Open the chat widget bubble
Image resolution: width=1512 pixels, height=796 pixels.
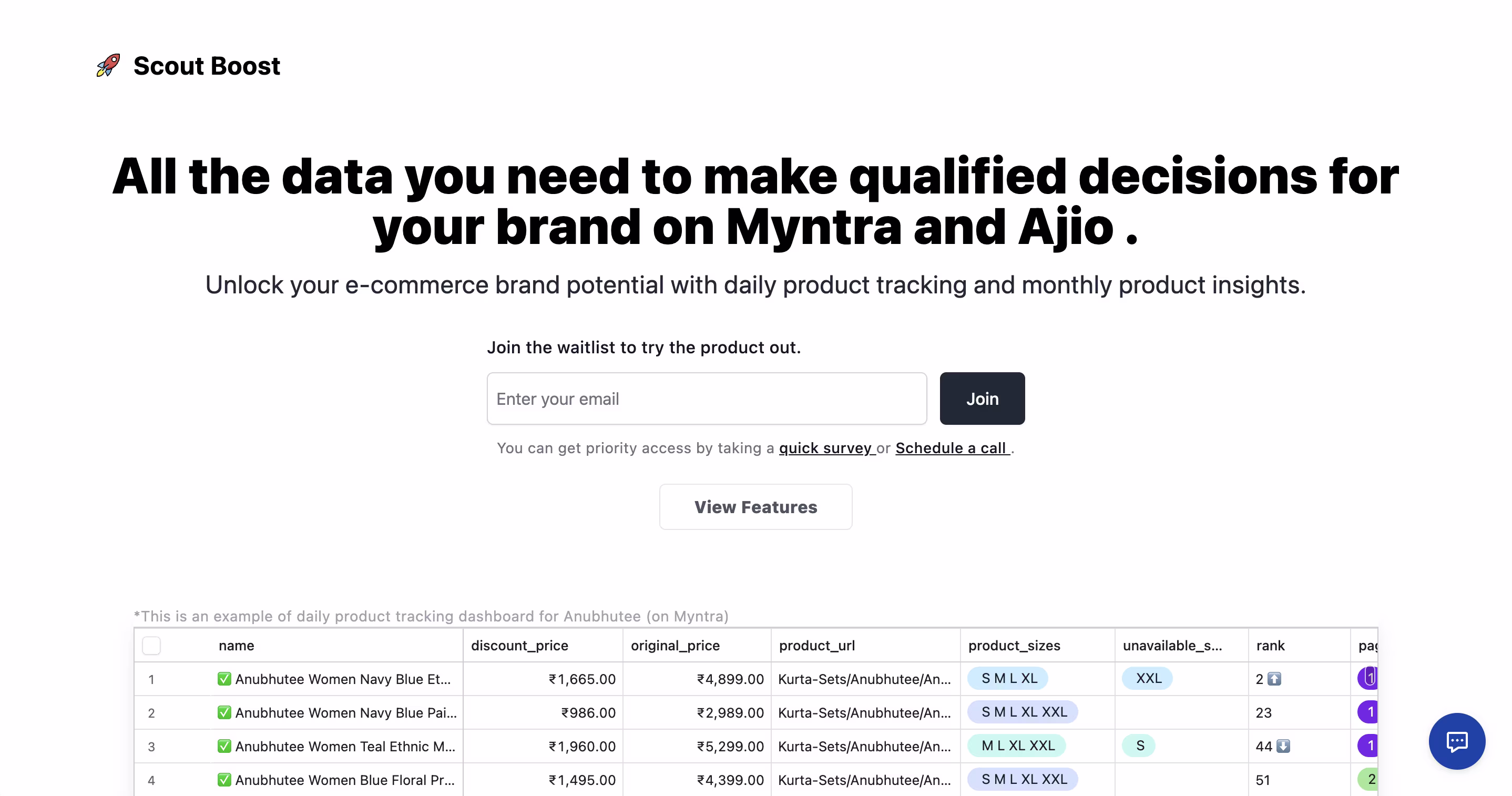tap(1456, 741)
